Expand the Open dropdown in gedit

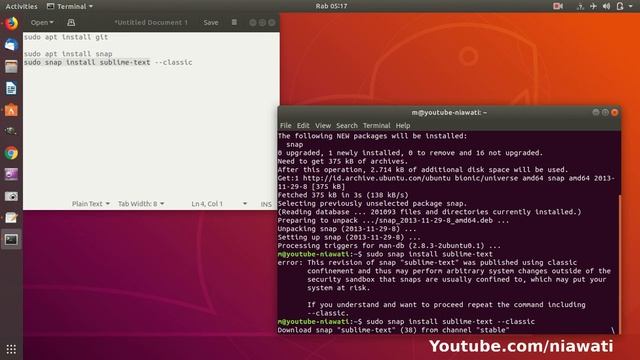click(x=42, y=22)
